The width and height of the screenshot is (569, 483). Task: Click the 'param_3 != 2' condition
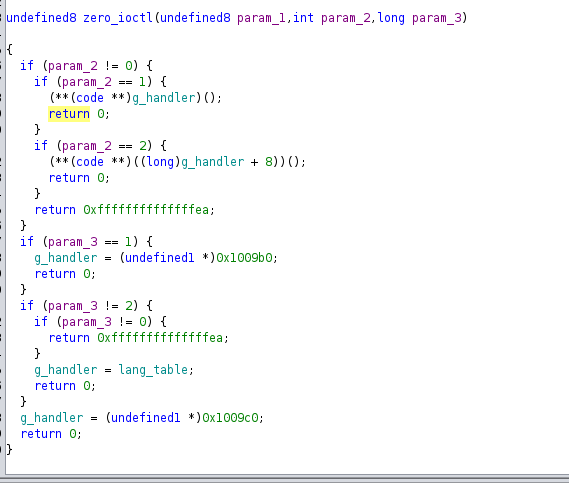click(x=90, y=306)
